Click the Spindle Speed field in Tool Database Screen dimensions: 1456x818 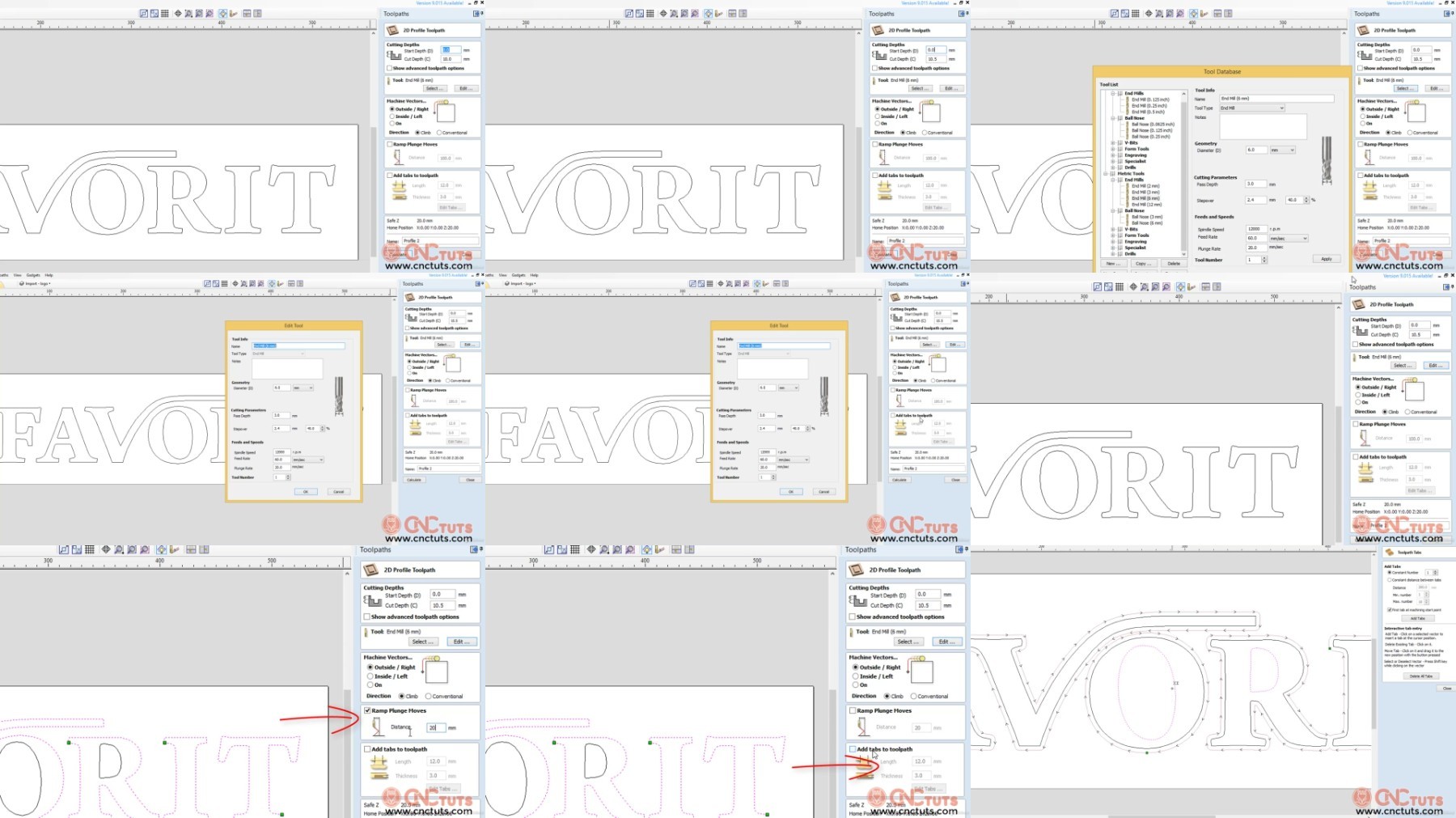click(1256, 229)
